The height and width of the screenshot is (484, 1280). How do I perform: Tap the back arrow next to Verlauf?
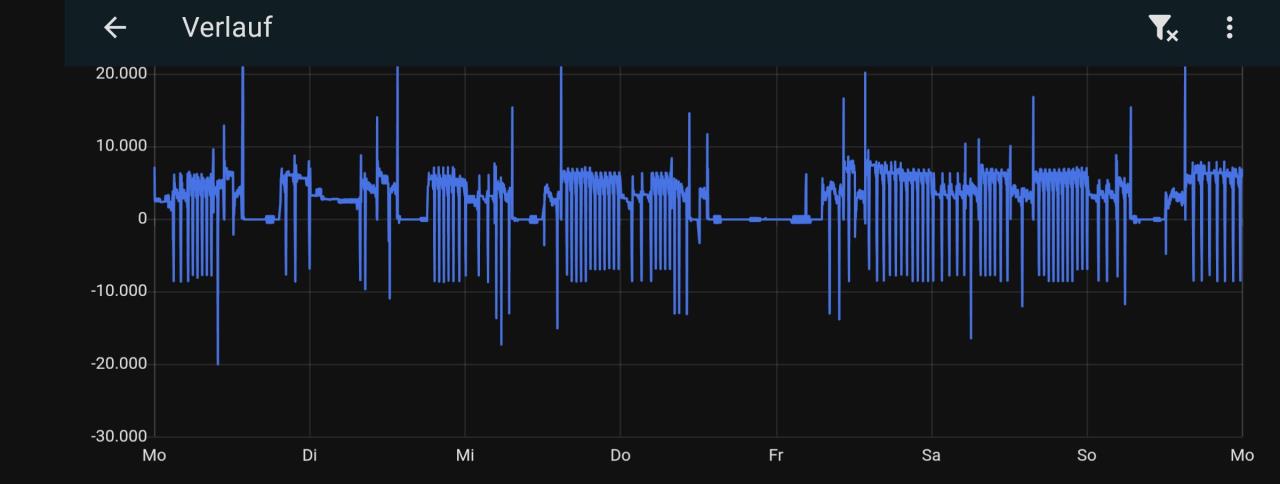click(x=115, y=28)
